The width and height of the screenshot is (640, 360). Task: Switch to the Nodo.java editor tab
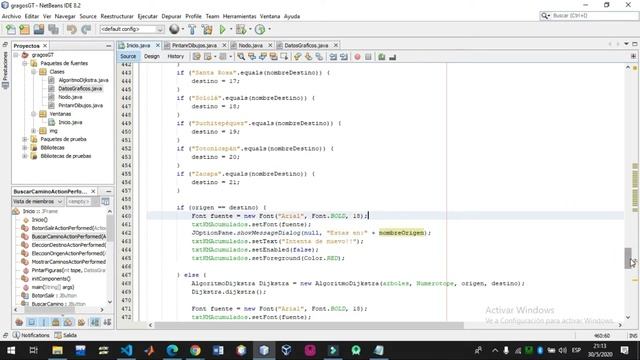(250, 45)
